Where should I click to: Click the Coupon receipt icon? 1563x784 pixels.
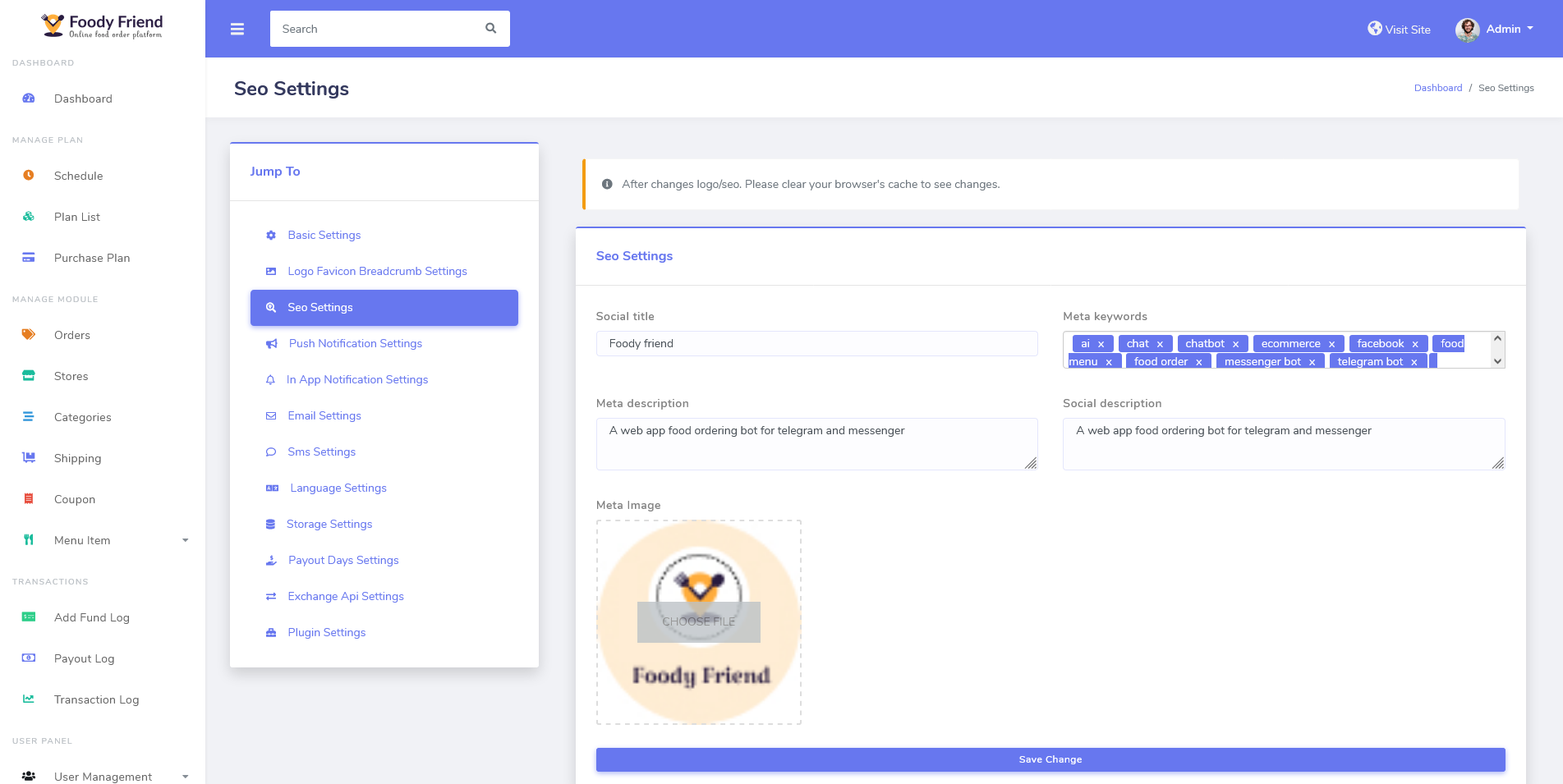(x=29, y=499)
